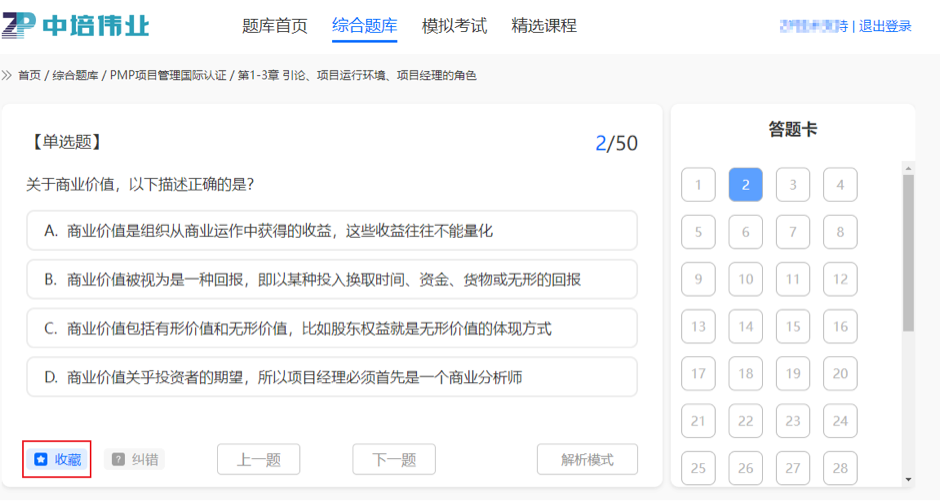Go back with 上一题 button
Image resolution: width=940 pixels, height=501 pixels.
[258, 460]
